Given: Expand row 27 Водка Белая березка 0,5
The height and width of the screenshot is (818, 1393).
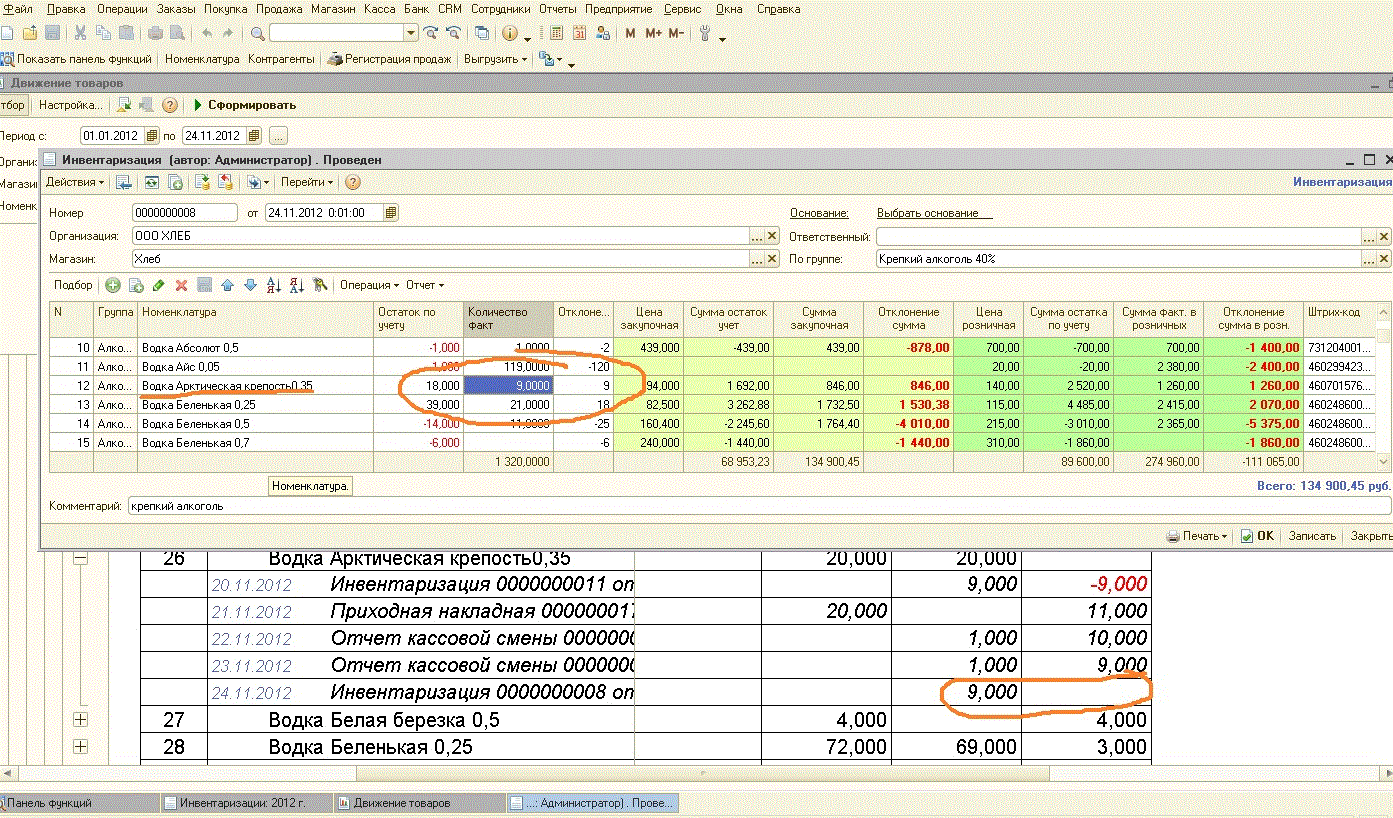Looking at the screenshot, I should pyautogui.click(x=81, y=719).
